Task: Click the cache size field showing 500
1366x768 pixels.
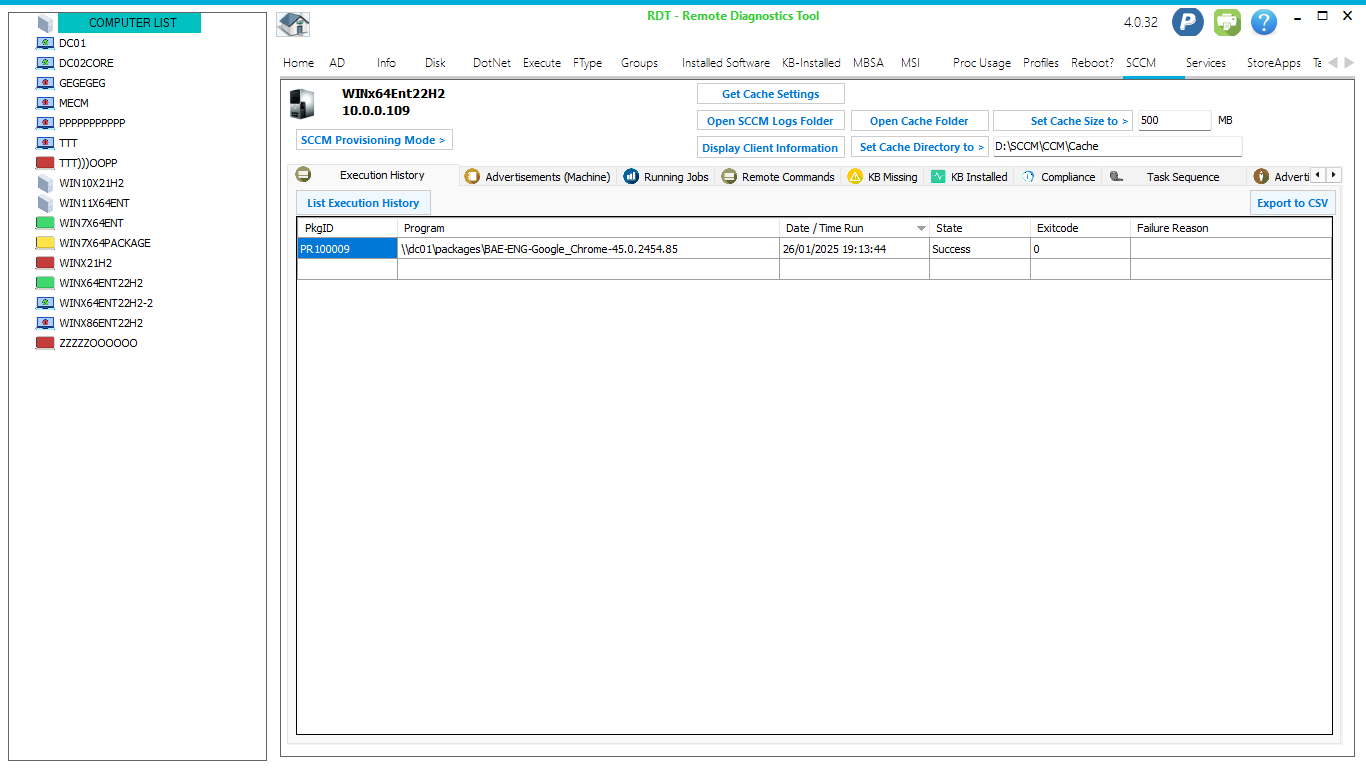Action: tap(1174, 120)
